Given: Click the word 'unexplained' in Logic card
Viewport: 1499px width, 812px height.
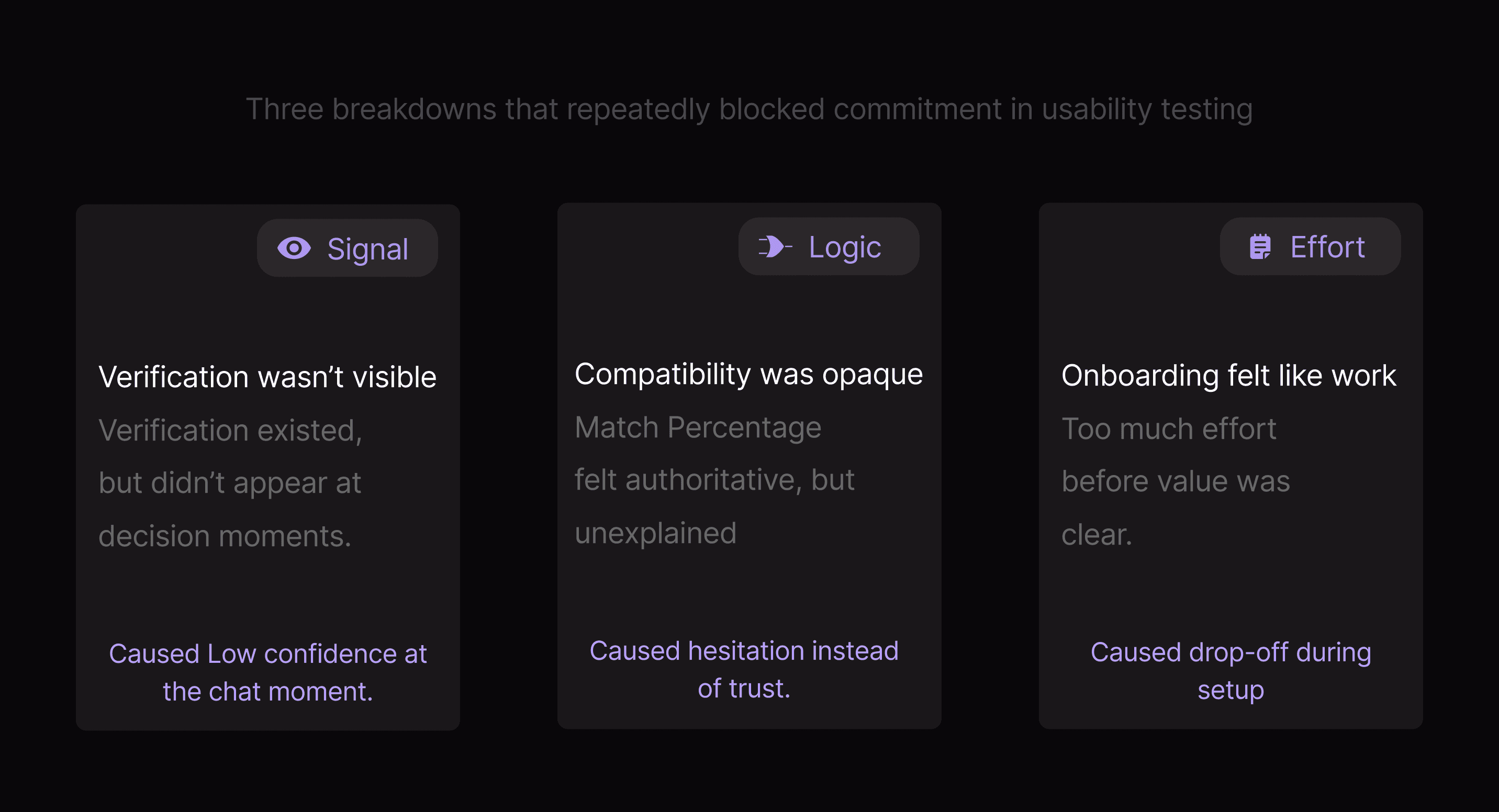Looking at the screenshot, I should tap(656, 533).
